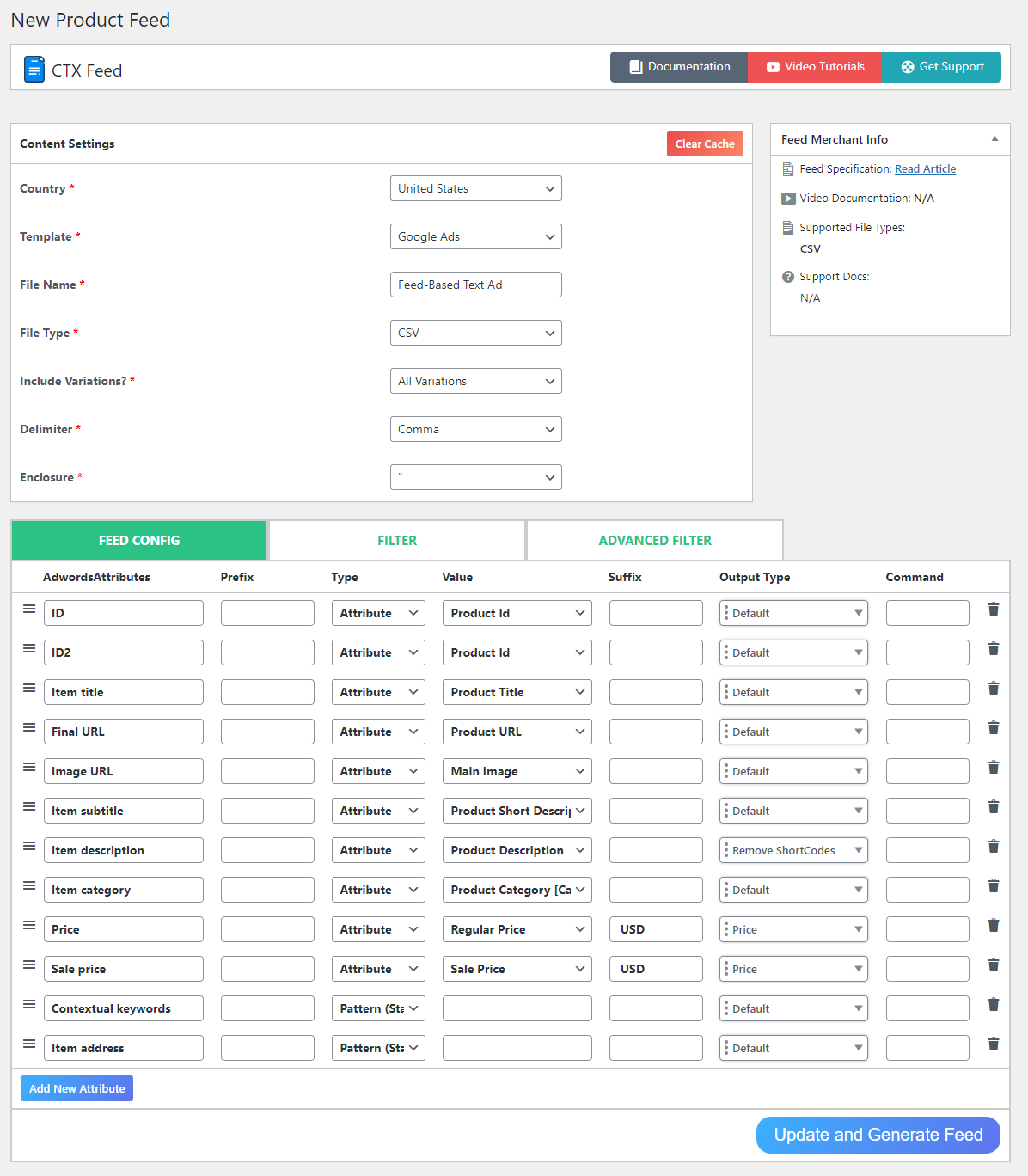Delete the Item address row
The width and height of the screenshot is (1028, 1176).
(x=994, y=1044)
